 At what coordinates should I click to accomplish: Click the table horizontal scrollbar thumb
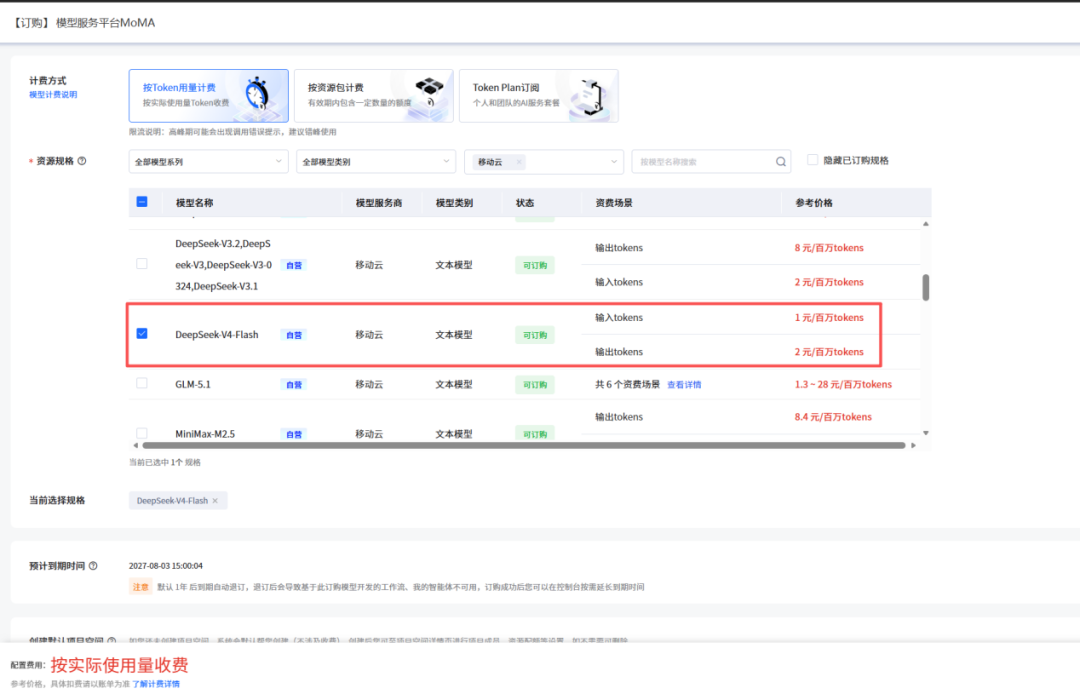tap(523, 445)
